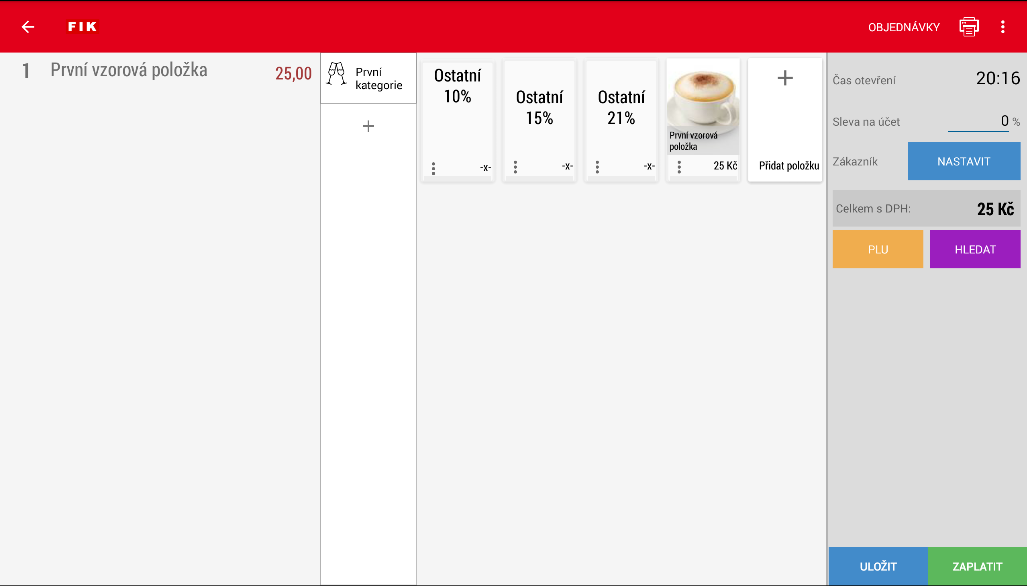Click the printer icon in top bar
This screenshot has height=586, width=1027.
pos(969,27)
